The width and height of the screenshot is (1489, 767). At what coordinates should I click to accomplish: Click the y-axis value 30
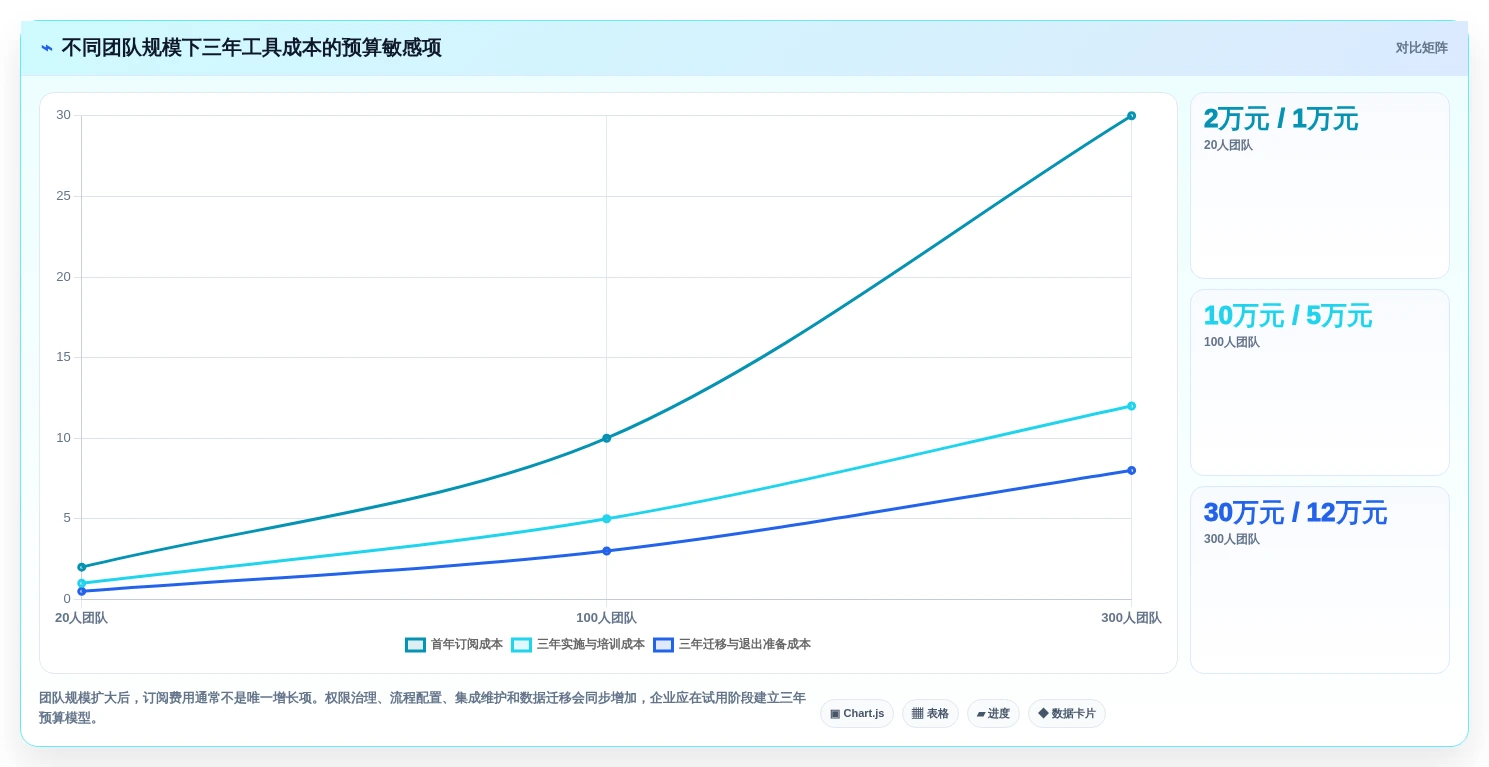[63, 115]
